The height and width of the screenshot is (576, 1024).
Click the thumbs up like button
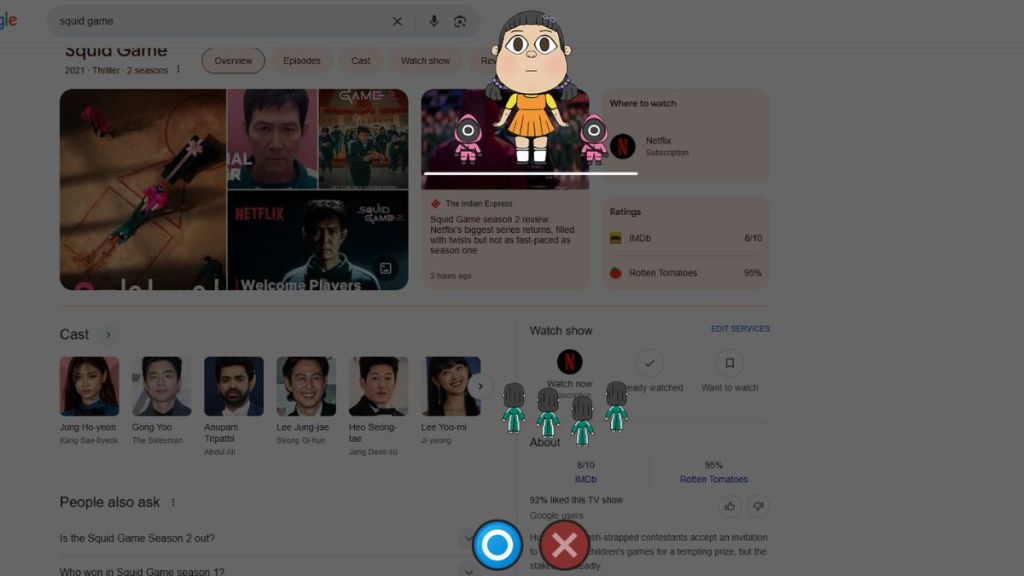click(x=729, y=506)
